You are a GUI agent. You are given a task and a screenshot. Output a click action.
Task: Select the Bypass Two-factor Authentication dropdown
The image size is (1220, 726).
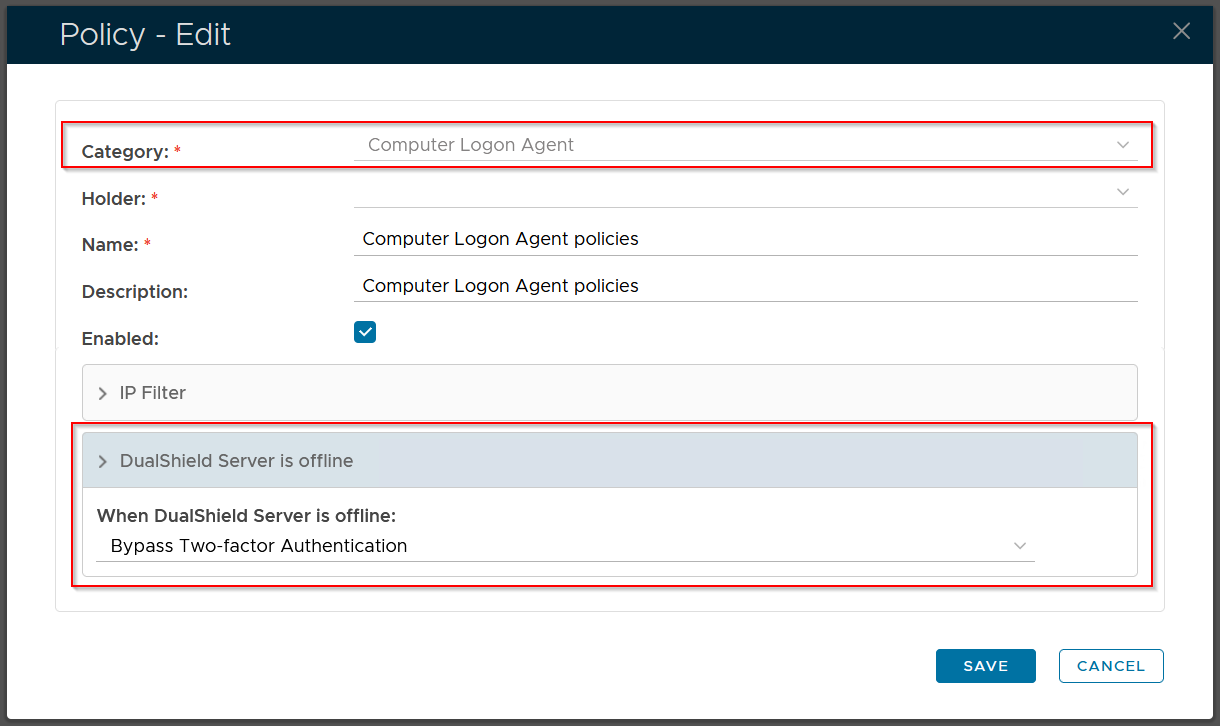(560, 546)
